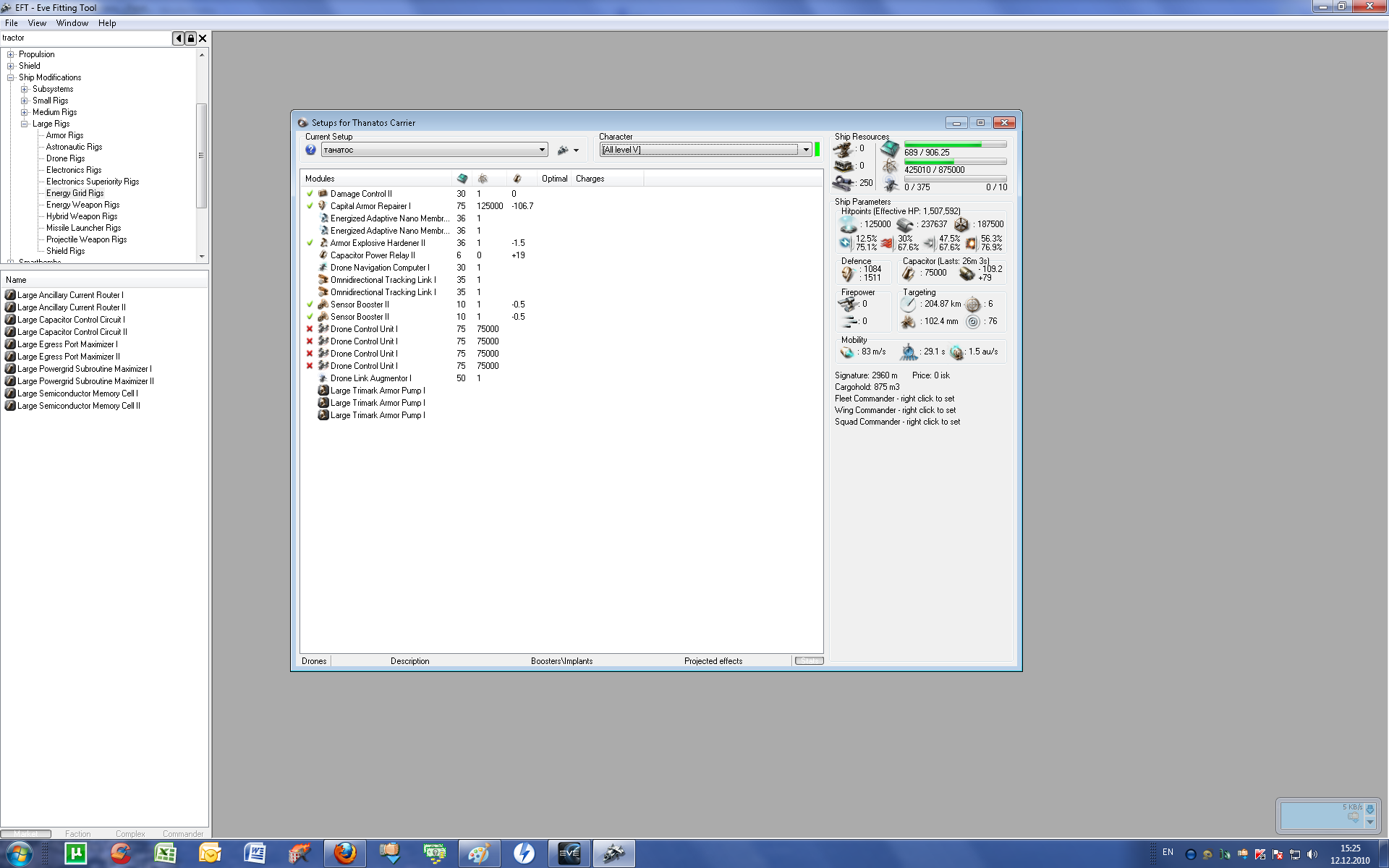Click the turret hardpoints icon in Ship Resources

844,149
